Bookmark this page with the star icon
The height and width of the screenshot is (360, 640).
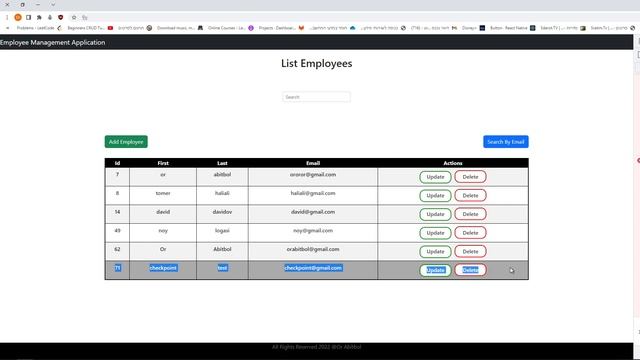coord(74,18)
